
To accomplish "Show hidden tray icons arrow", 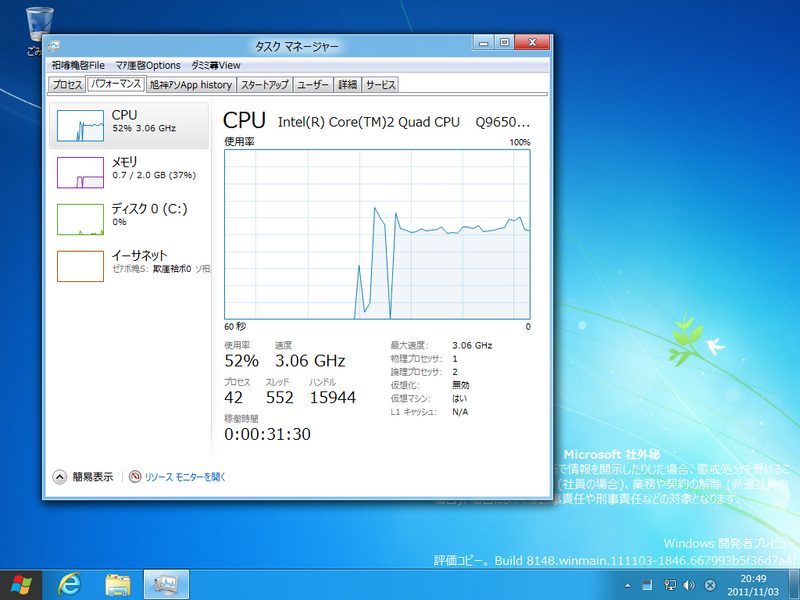I will click(628, 585).
